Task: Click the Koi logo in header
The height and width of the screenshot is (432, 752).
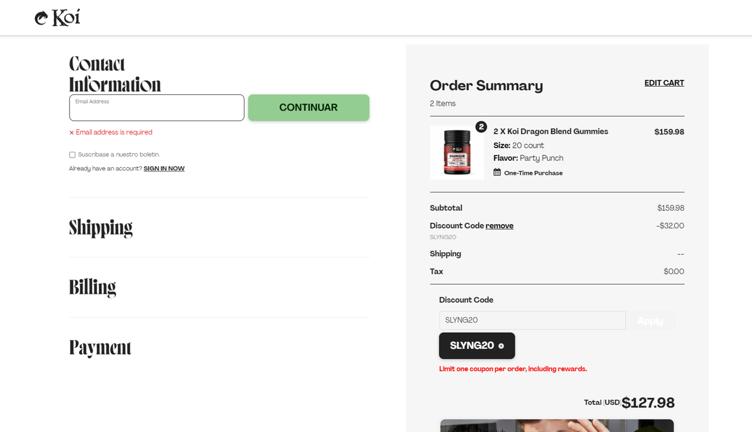Action: pyautogui.click(x=57, y=17)
